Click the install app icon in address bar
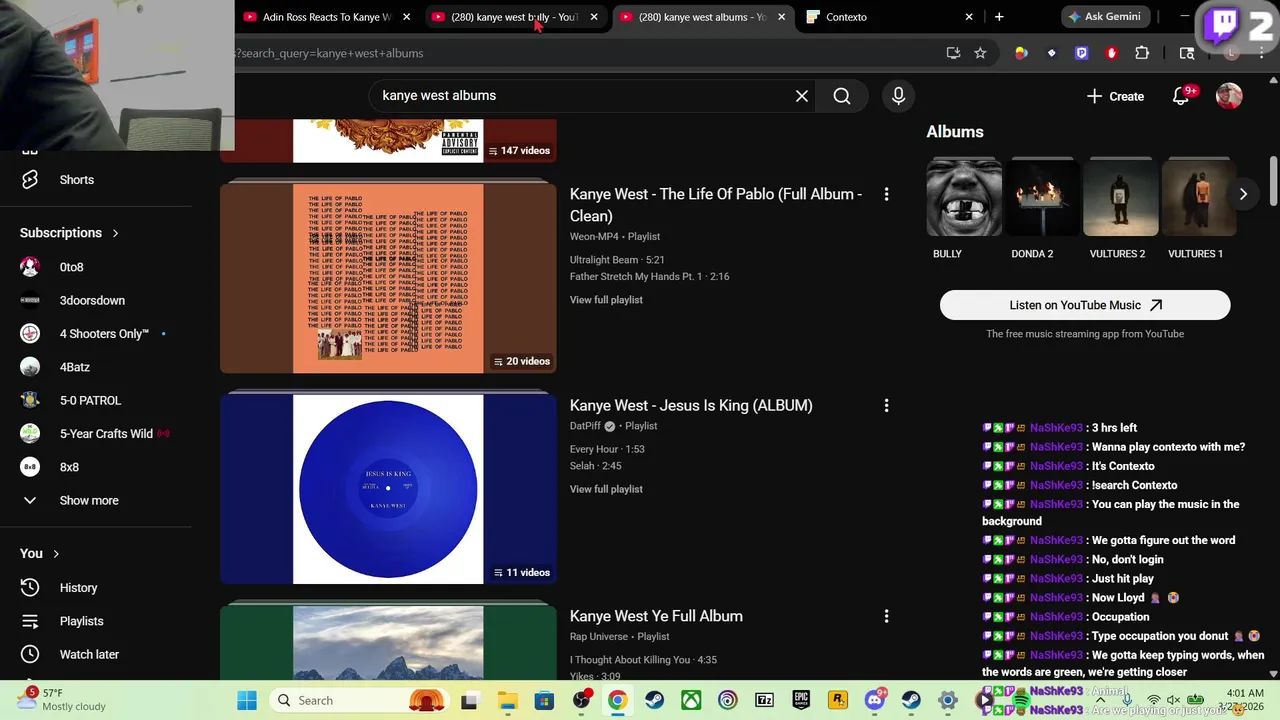1280x720 pixels. click(953, 53)
